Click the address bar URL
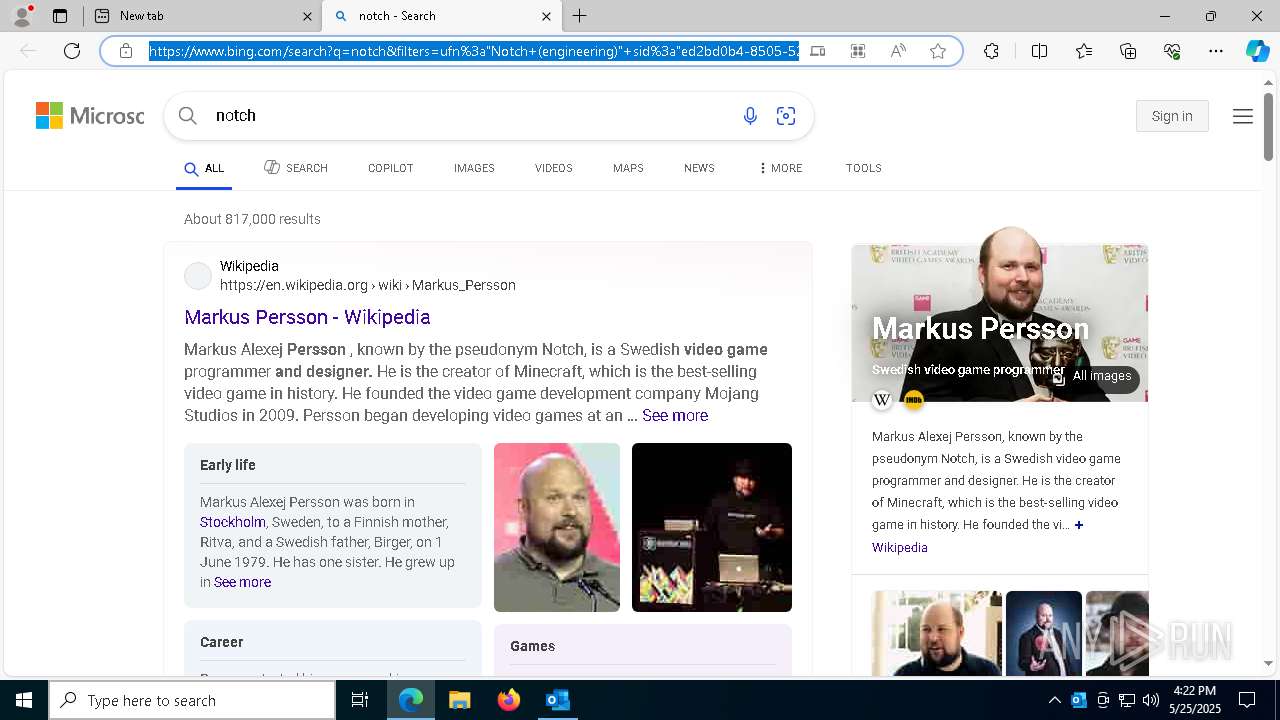The width and height of the screenshot is (1280, 720). (x=474, y=51)
